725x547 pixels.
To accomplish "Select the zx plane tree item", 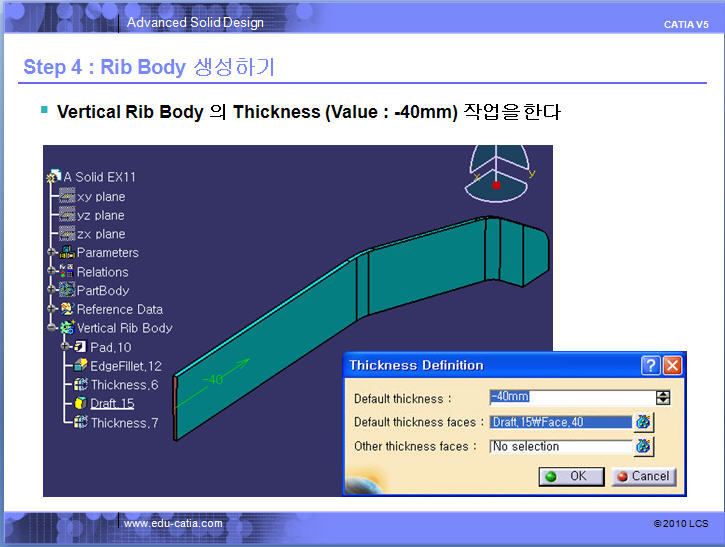I will 100,234.
